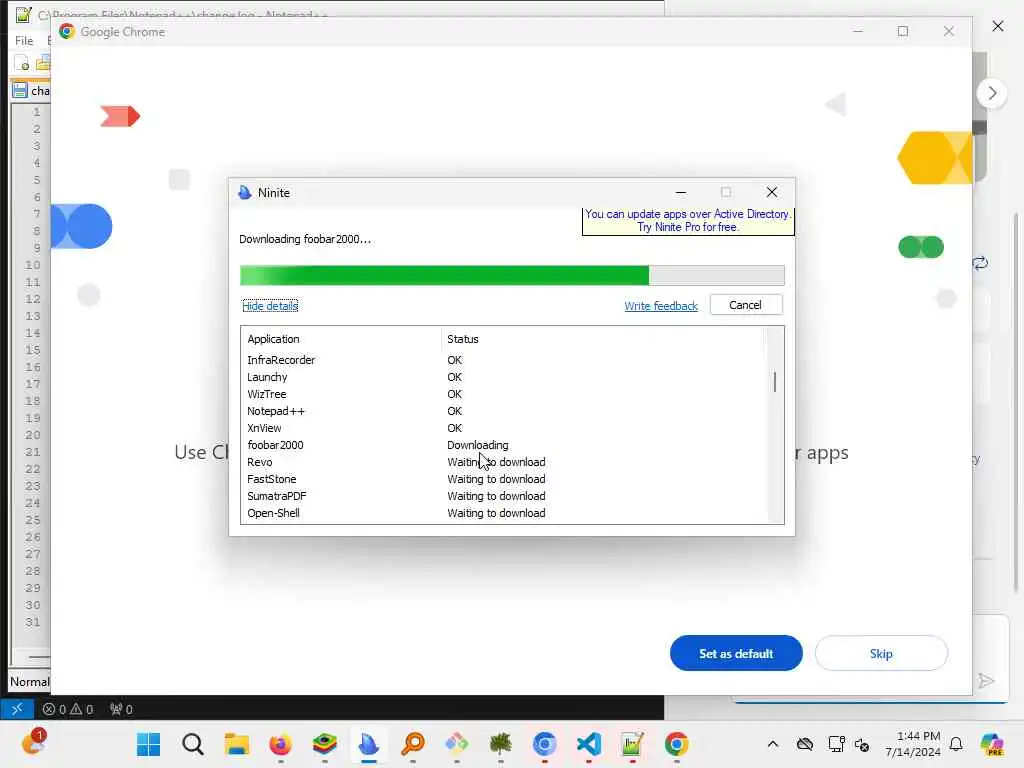Select the Revo row

(x=503, y=462)
